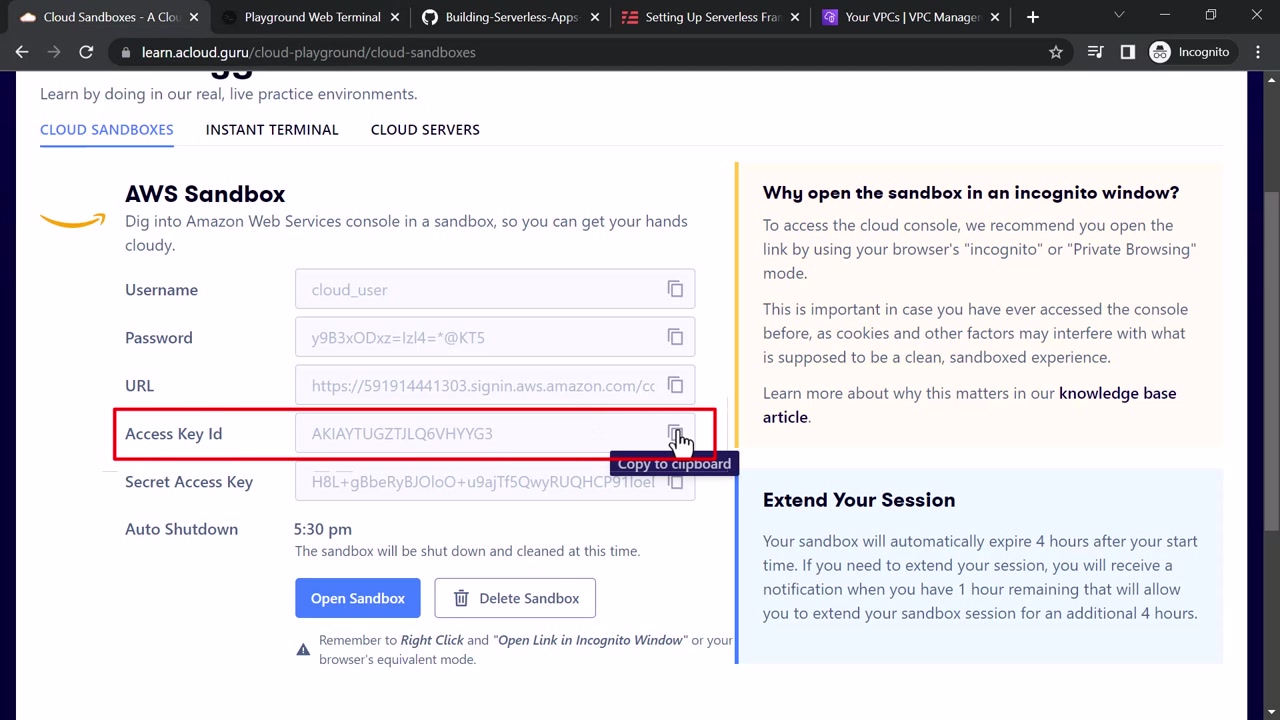Select the Instant Terminal section tab
1280x720 pixels.
pyautogui.click(x=272, y=130)
